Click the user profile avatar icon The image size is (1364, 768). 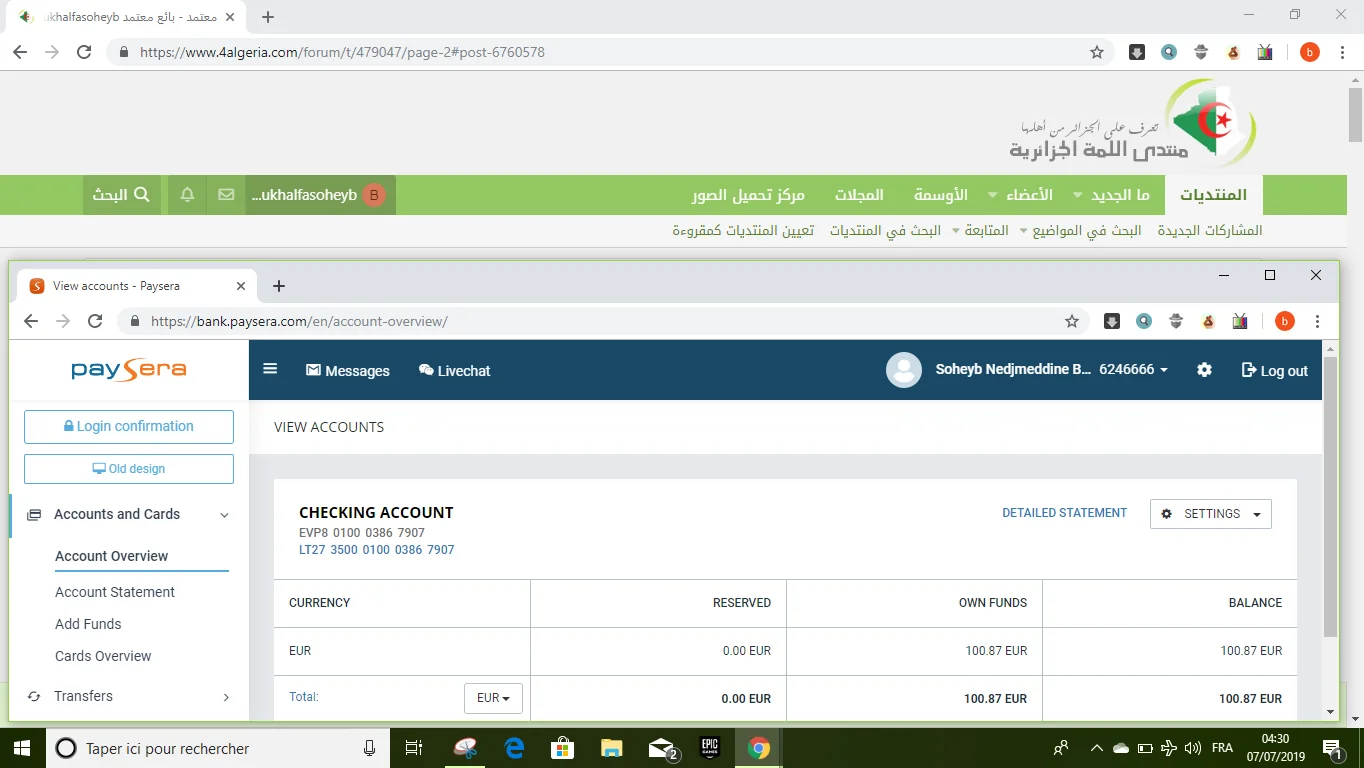[904, 370]
